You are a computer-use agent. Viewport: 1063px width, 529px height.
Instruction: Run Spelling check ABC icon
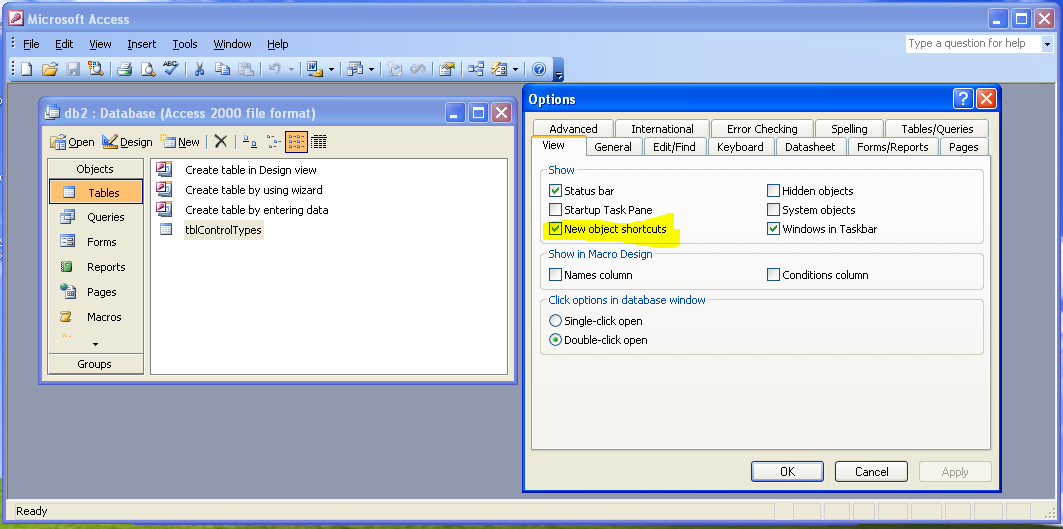pos(170,68)
